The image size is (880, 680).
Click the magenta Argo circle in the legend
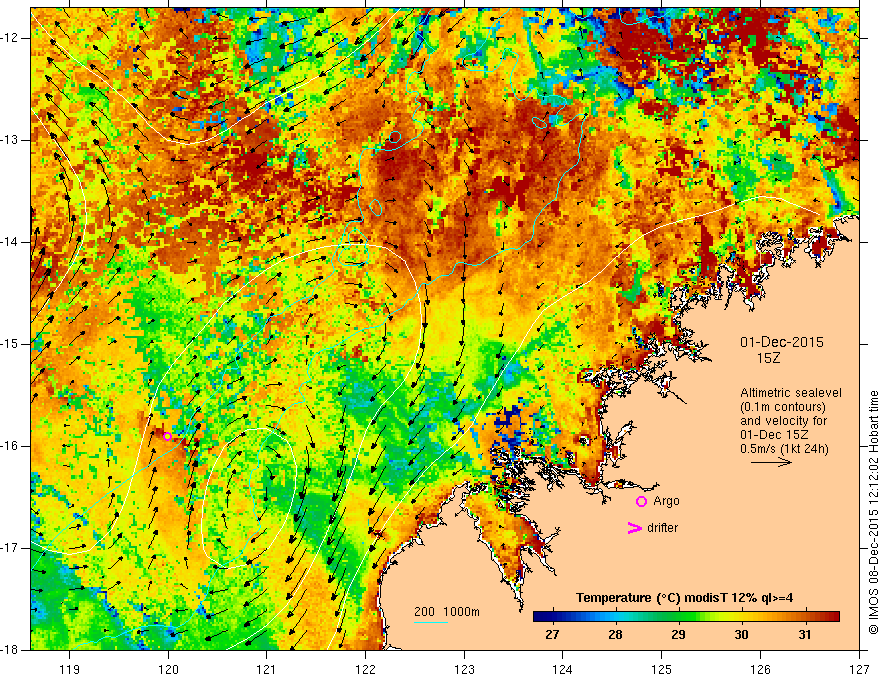click(x=641, y=502)
